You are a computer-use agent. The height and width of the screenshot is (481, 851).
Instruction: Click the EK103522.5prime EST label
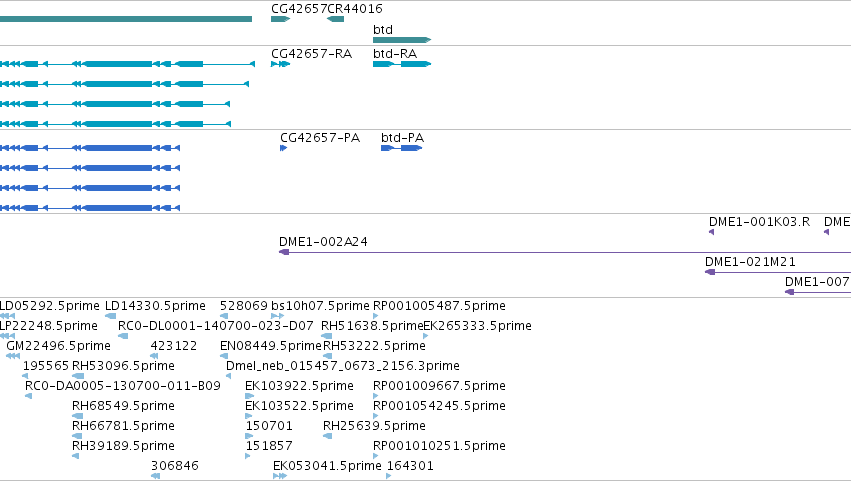click(x=299, y=407)
